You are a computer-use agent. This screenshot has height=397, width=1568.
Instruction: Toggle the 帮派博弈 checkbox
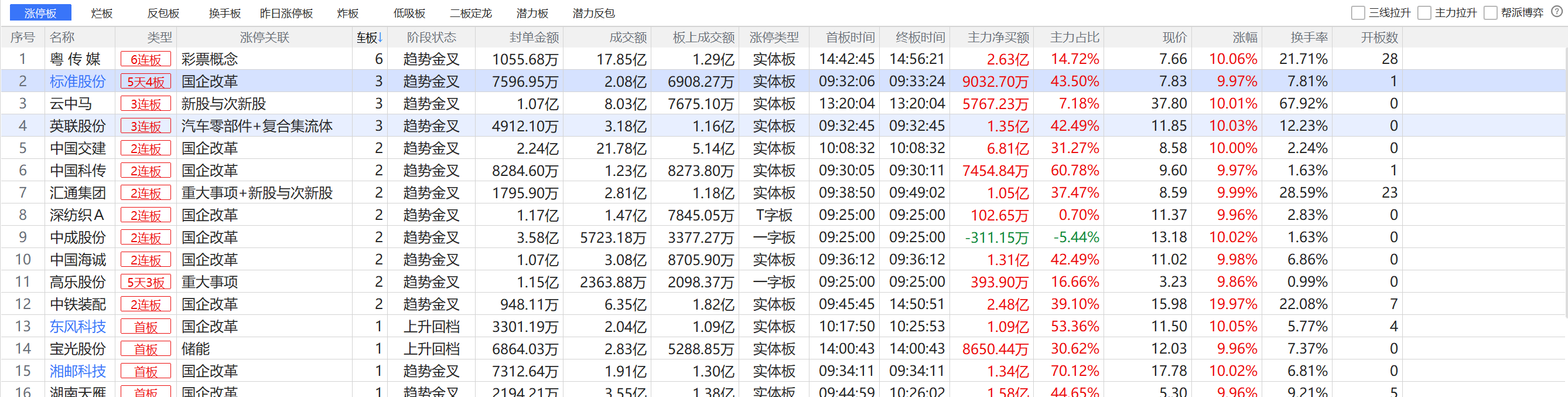(1490, 13)
